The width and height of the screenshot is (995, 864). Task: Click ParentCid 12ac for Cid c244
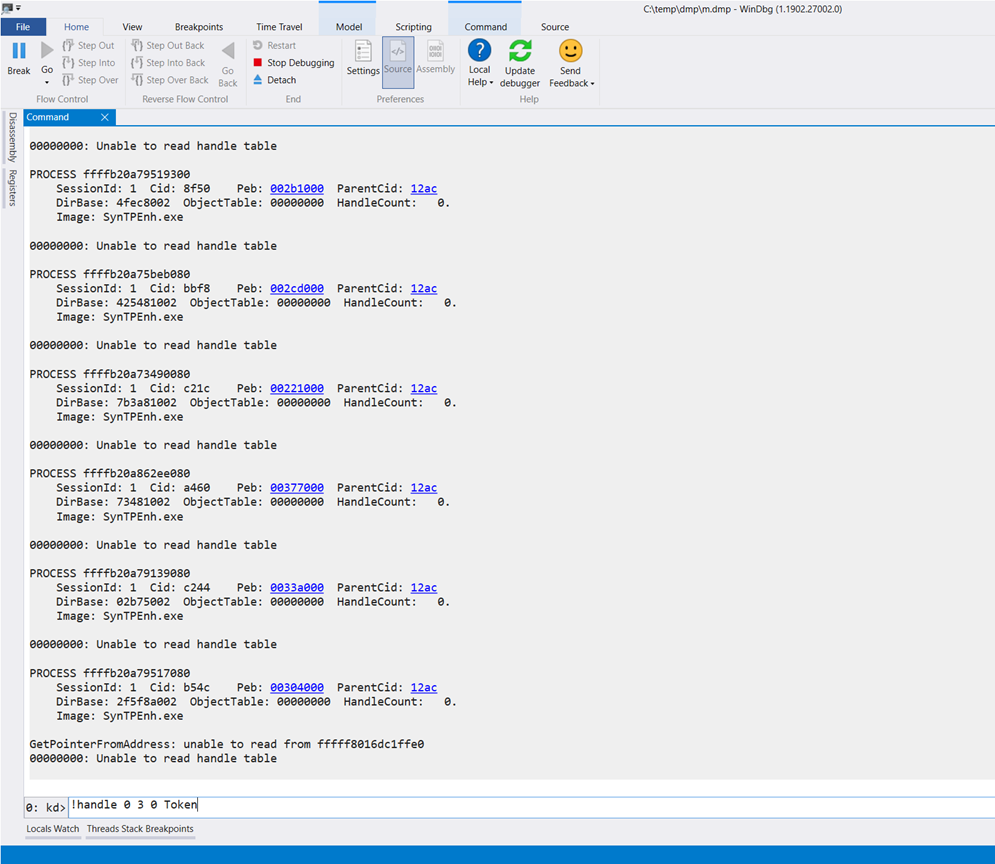424,587
